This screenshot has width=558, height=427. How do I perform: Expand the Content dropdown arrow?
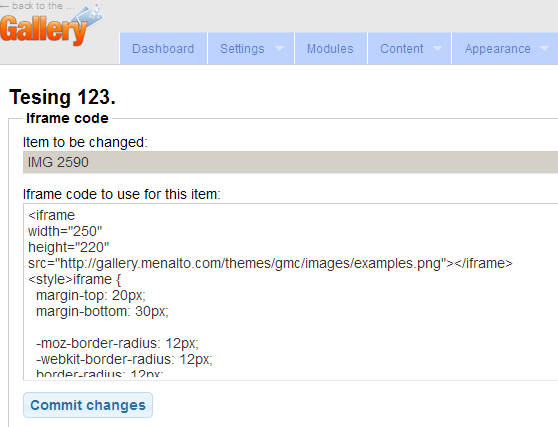[437, 48]
